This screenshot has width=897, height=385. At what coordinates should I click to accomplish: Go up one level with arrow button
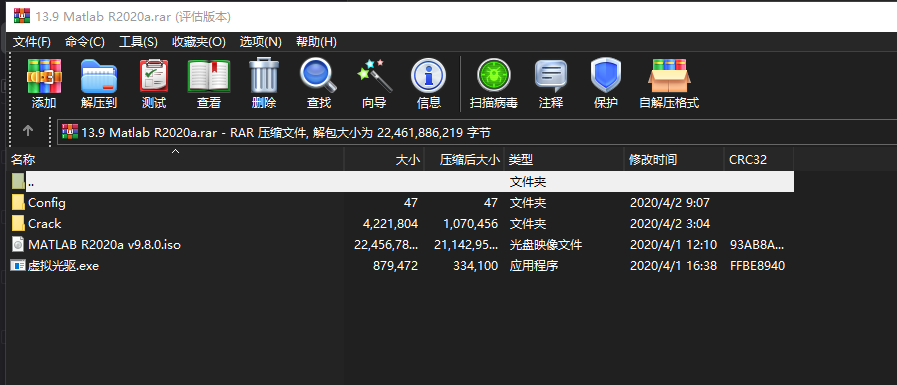pyautogui.click(x=28, y=131)
